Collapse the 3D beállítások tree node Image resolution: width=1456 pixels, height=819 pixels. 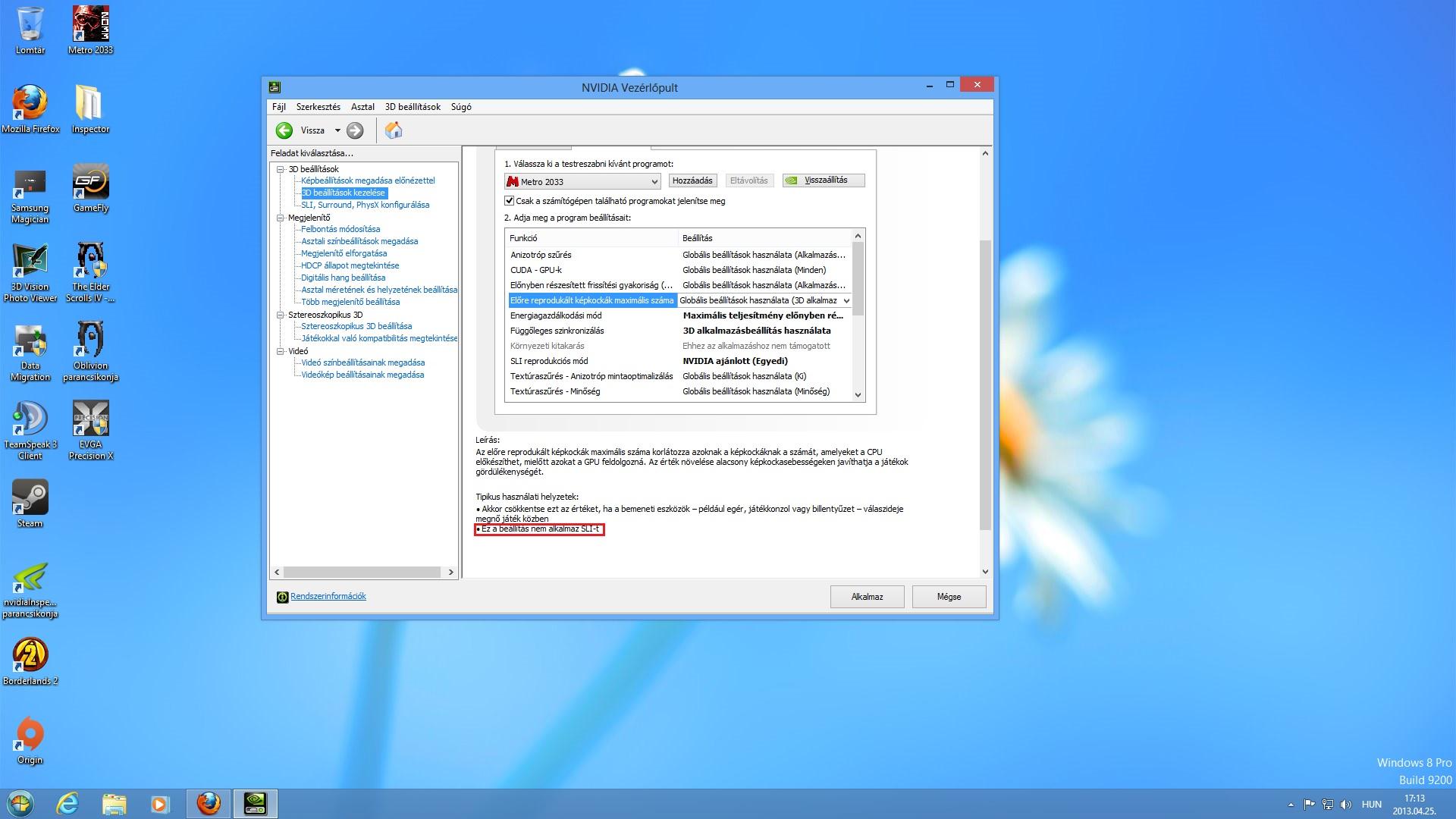pyautogui.click(x=280, y=169)
